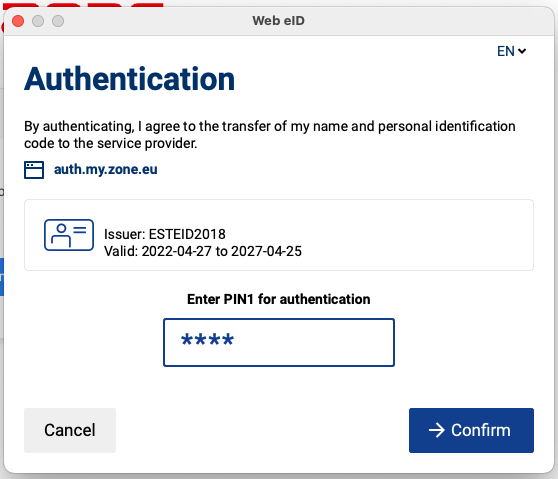Open the EN language dropdown
This screenshot has width=558, height=479.
(x=511, y=51)
